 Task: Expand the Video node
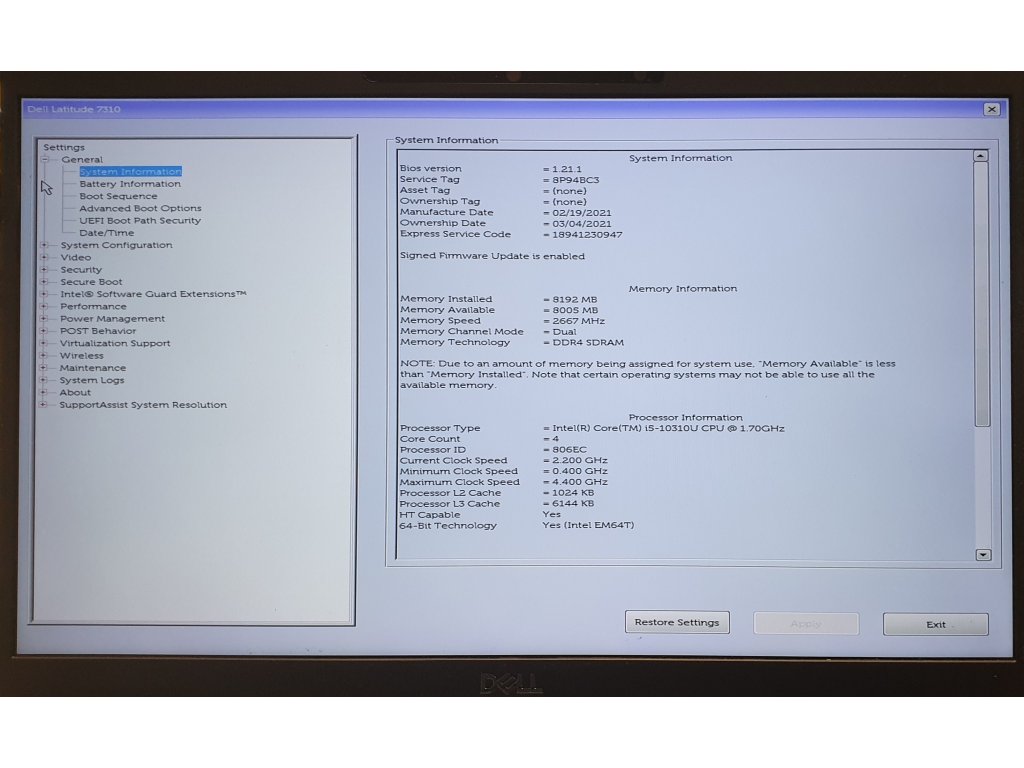[x=44, y=257]
